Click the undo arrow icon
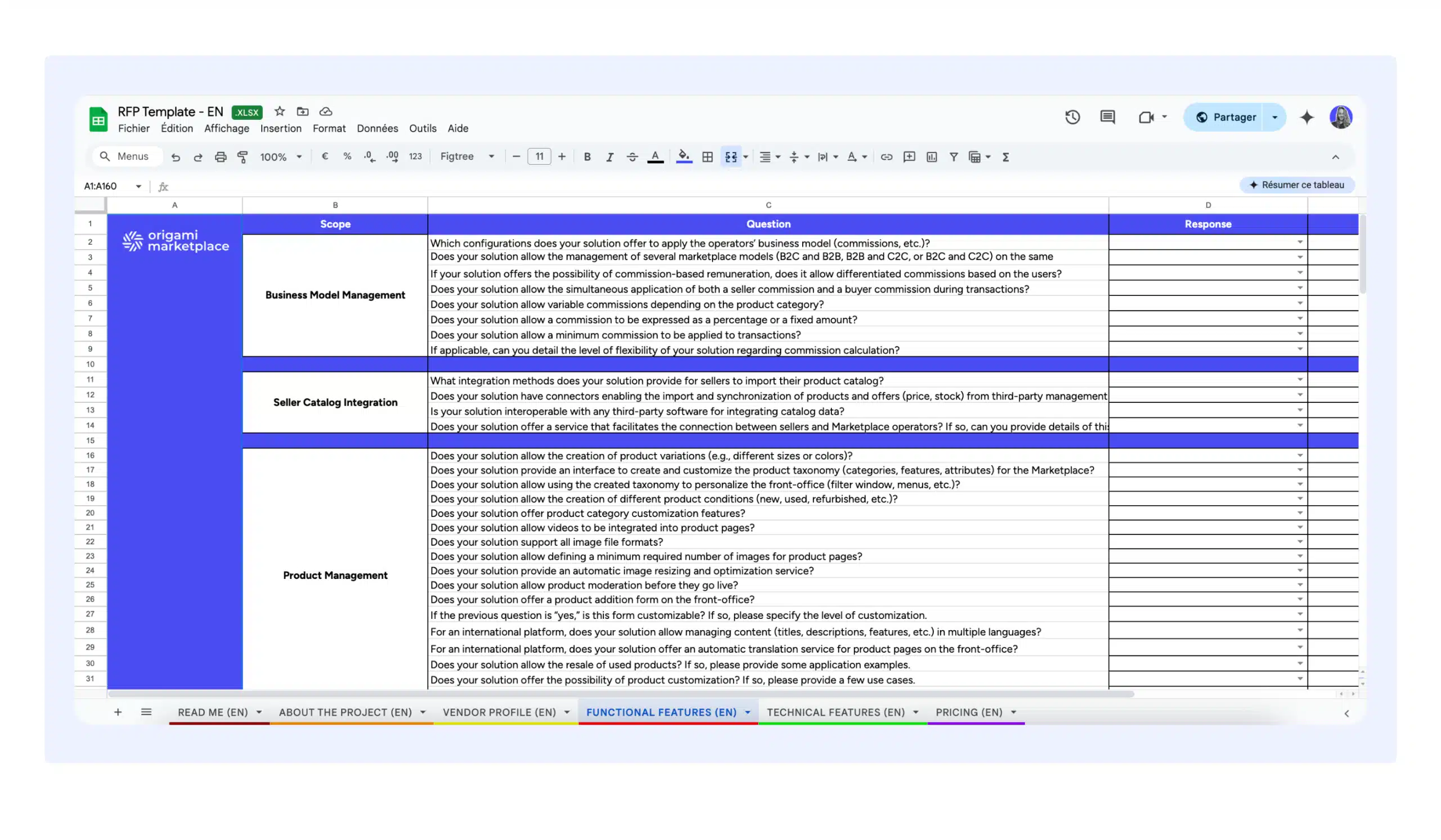1441x840 pixels. (x=176, y=157)
